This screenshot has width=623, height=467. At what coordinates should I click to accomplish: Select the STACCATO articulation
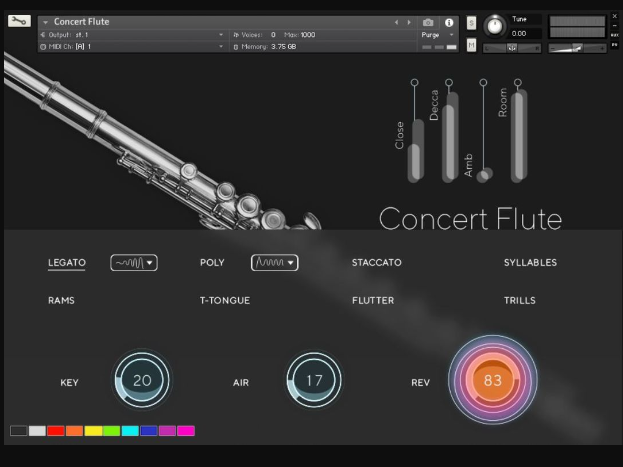(376, 263)
